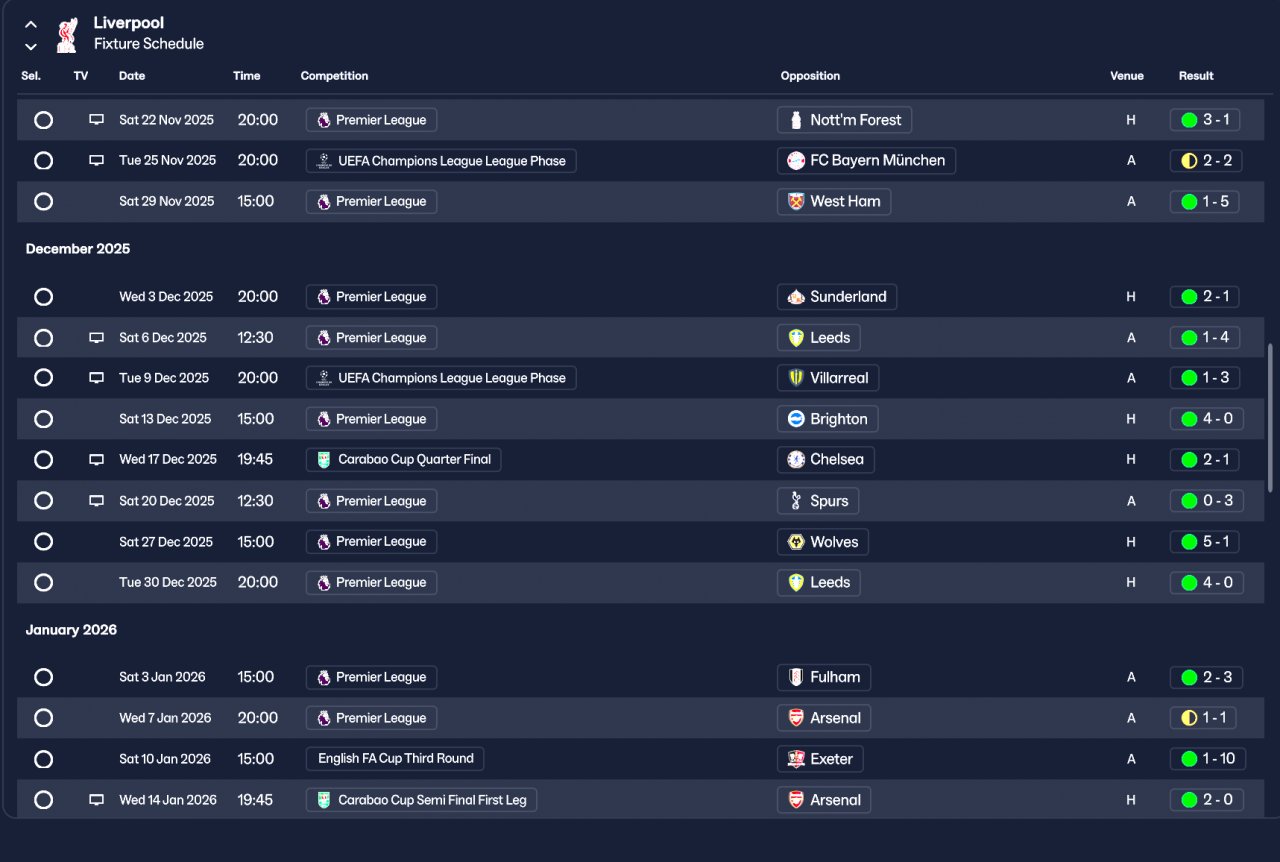Viewport: 1280px width, 862px height.
Task: View the 0 - 3 result against Spurs
Action: pos(1207,501)
